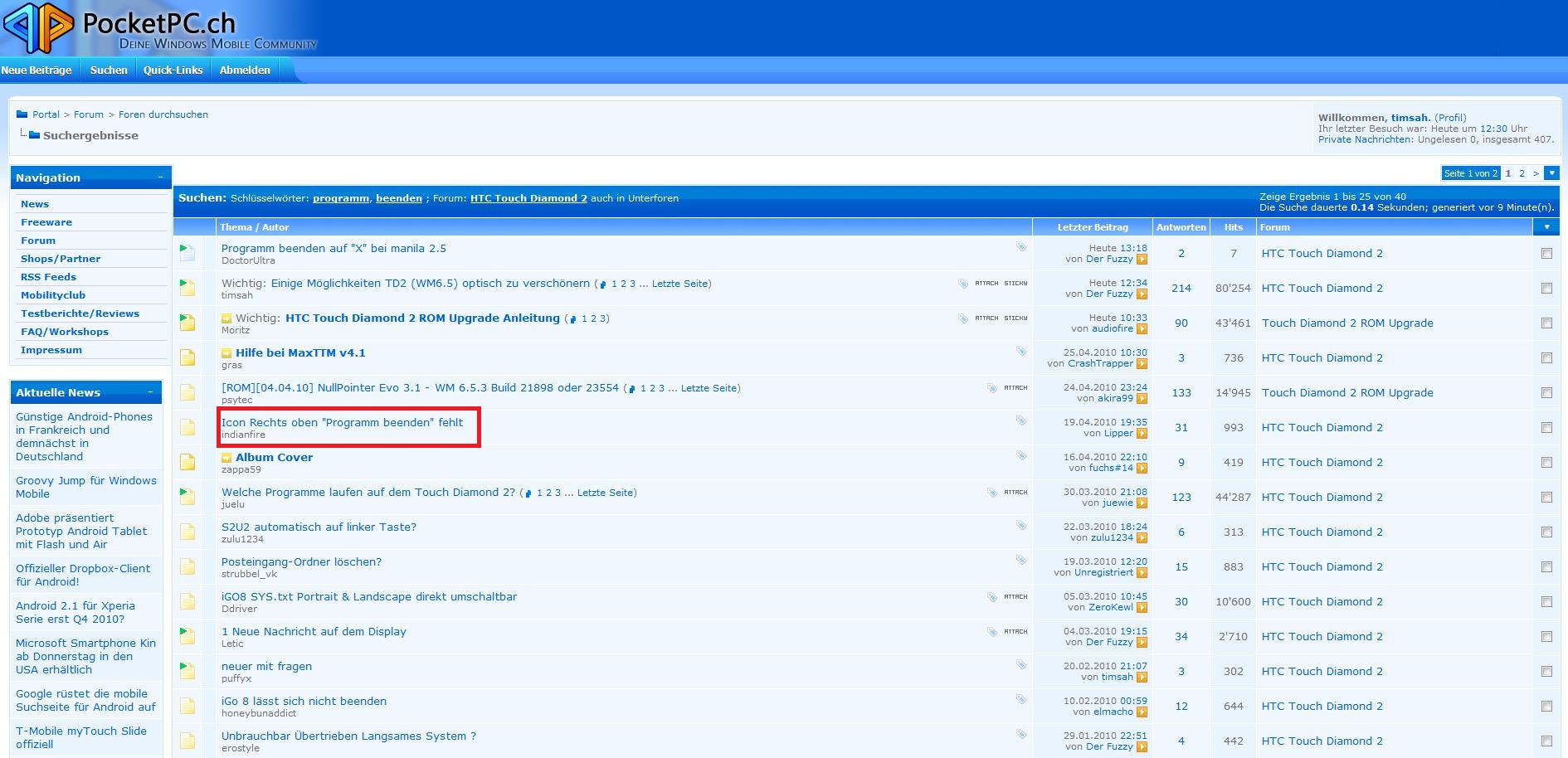This screenshot has width=1568, height=758.
Task: Jump to last post by fuchs#14 via arrow icon
Action: 1142,469
